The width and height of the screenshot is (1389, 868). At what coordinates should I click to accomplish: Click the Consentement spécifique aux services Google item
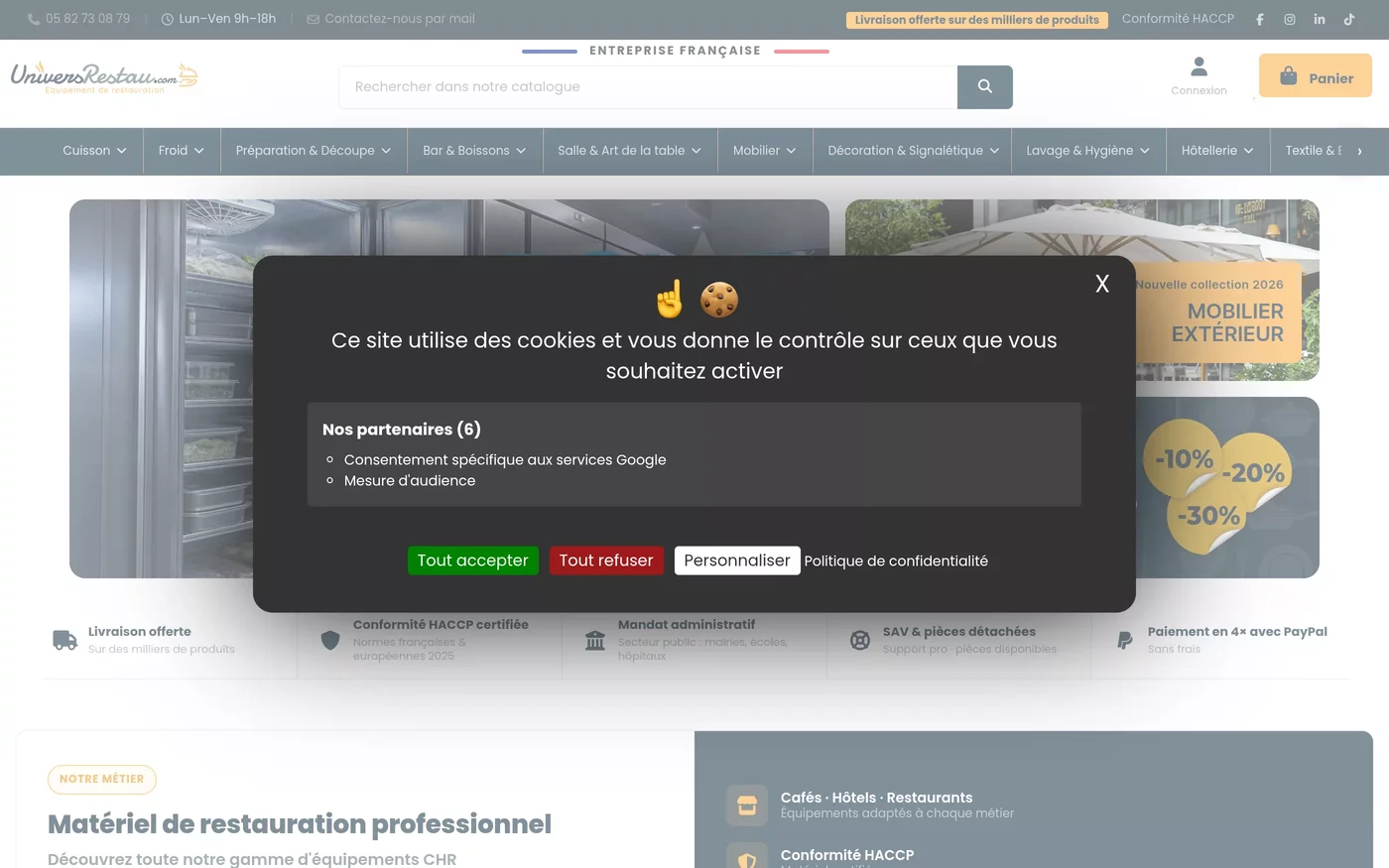(x=505, y=460)
